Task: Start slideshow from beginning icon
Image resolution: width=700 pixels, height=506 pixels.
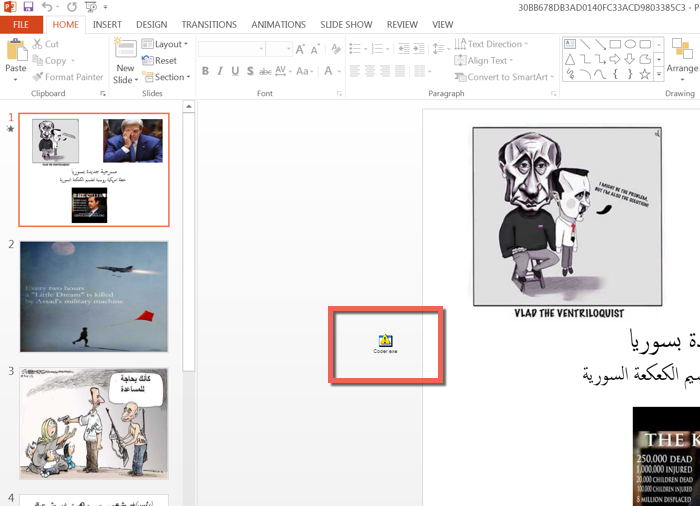Action: pos(91,7)
